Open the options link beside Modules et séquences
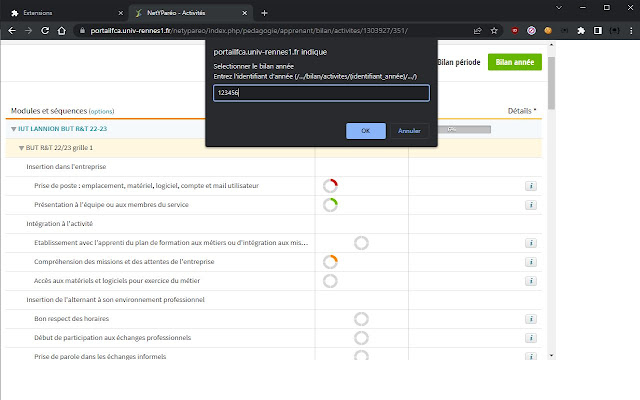 101,111
